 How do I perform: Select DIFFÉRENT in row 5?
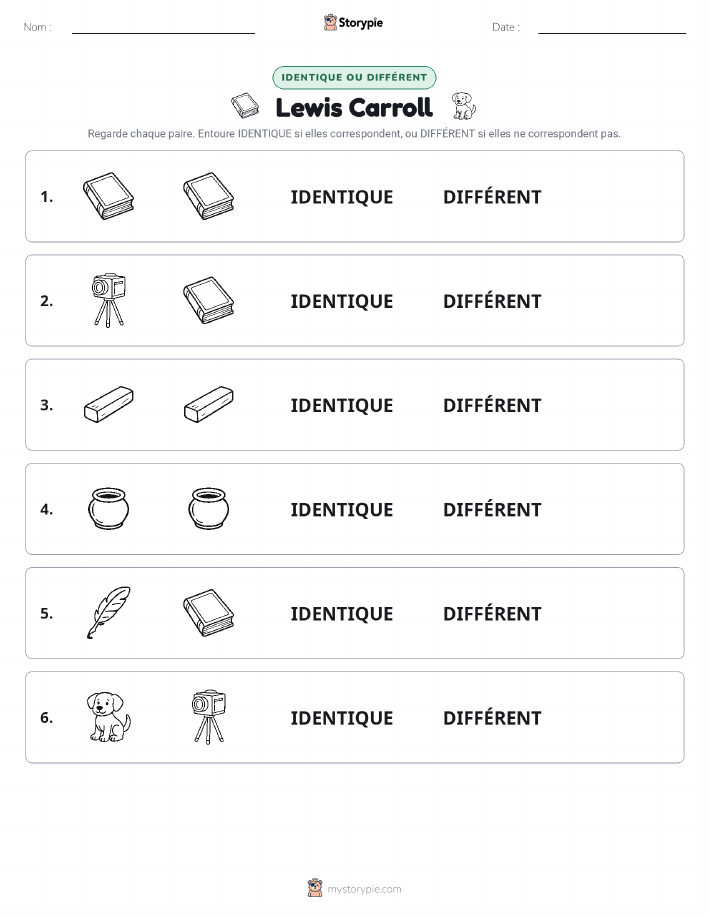(492, 613)
